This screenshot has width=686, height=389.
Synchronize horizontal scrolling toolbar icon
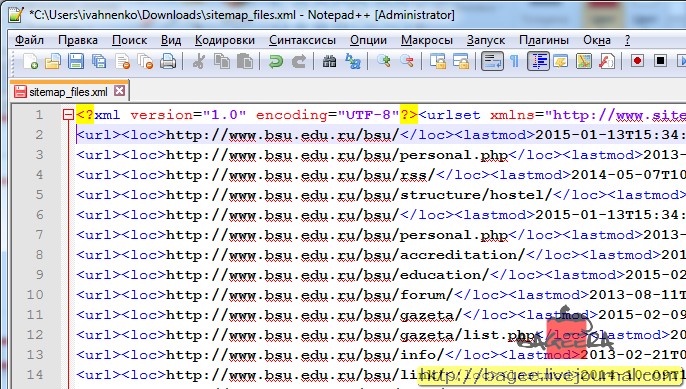pyautogui.click(x=461, y=61)
